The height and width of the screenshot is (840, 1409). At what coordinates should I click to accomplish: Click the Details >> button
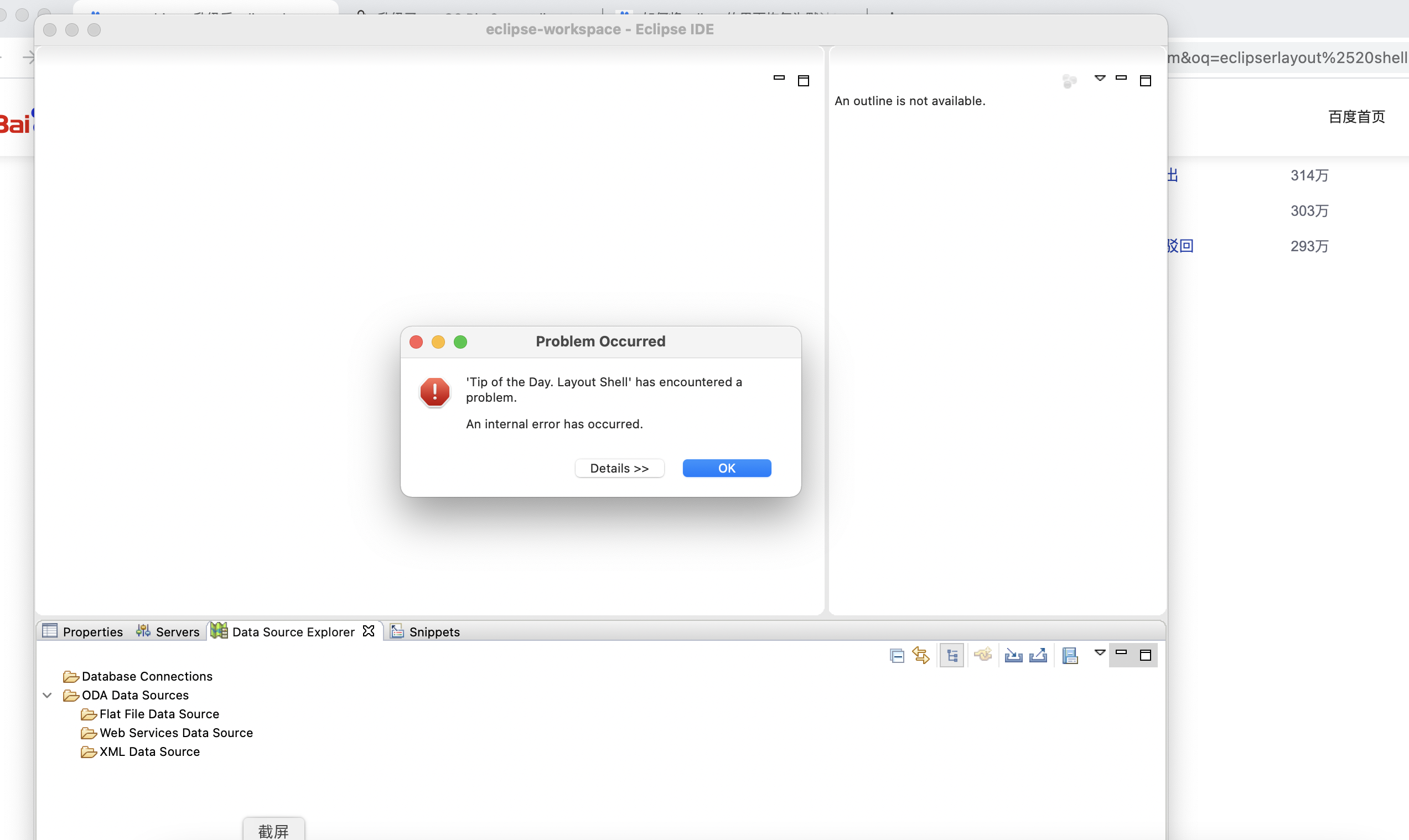pos(619,468)
